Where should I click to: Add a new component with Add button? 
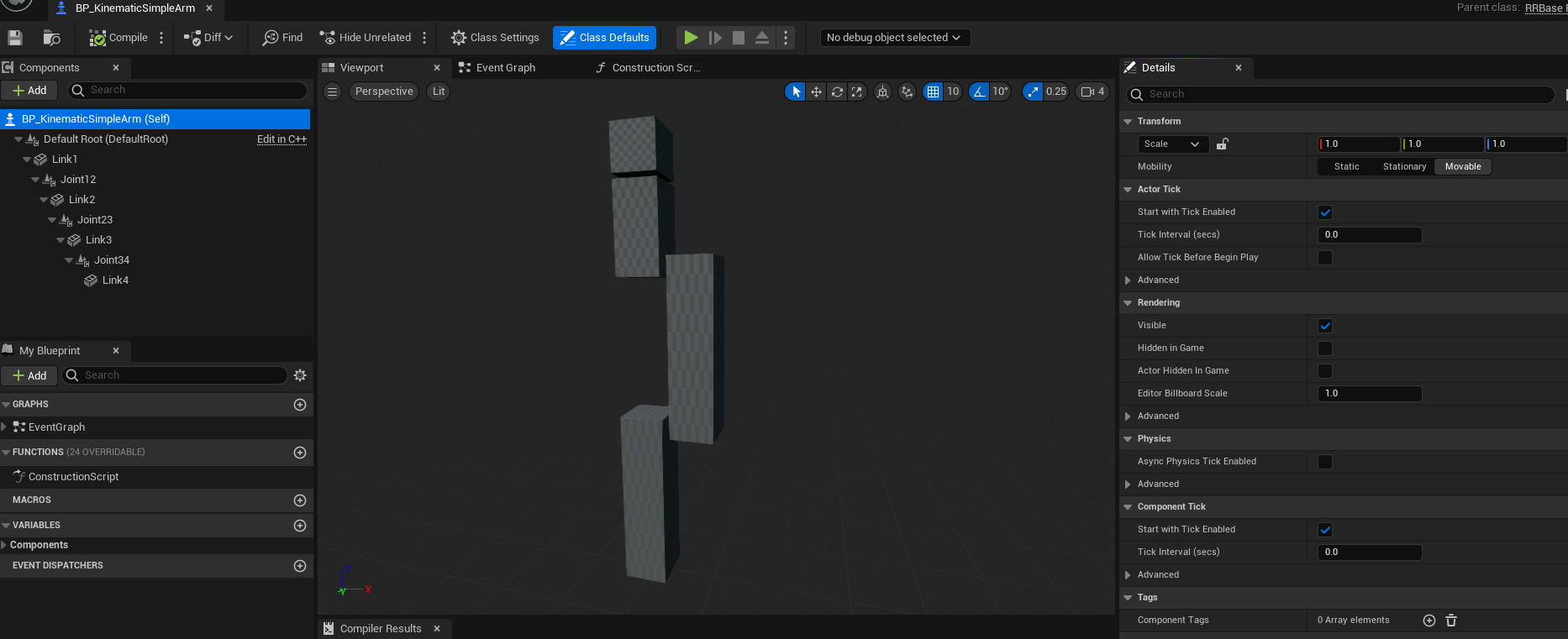[x=29, y=91]
